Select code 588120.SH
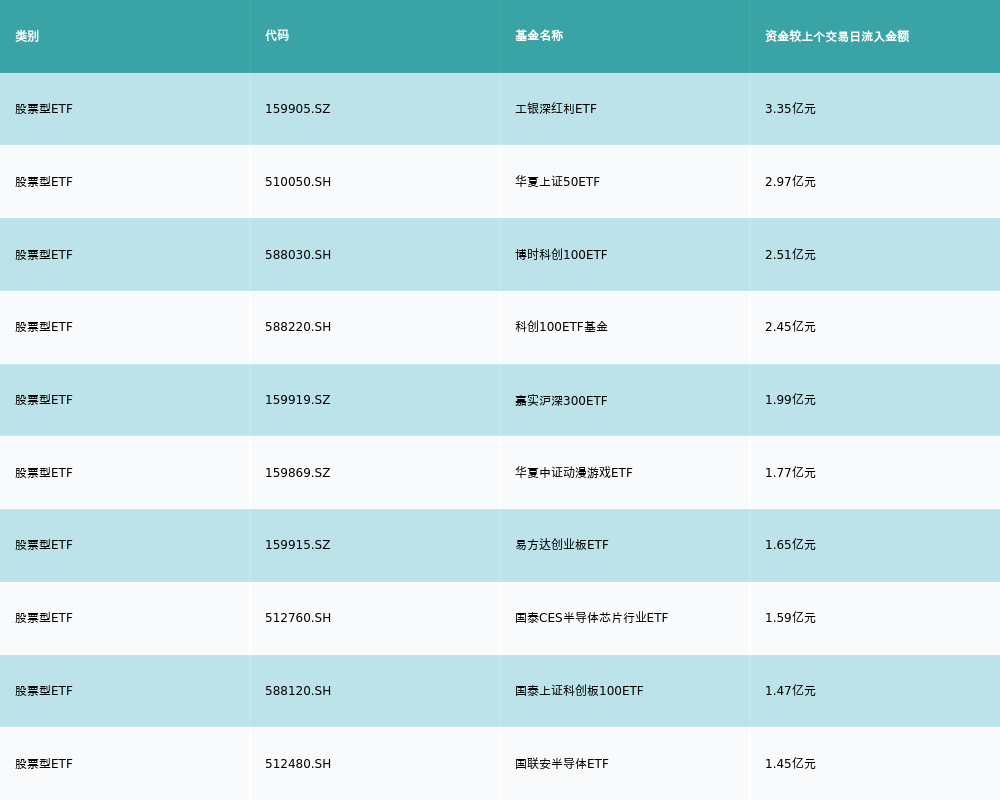The height and width of the screenshot is (800, 1000). (x=298, y=691)
